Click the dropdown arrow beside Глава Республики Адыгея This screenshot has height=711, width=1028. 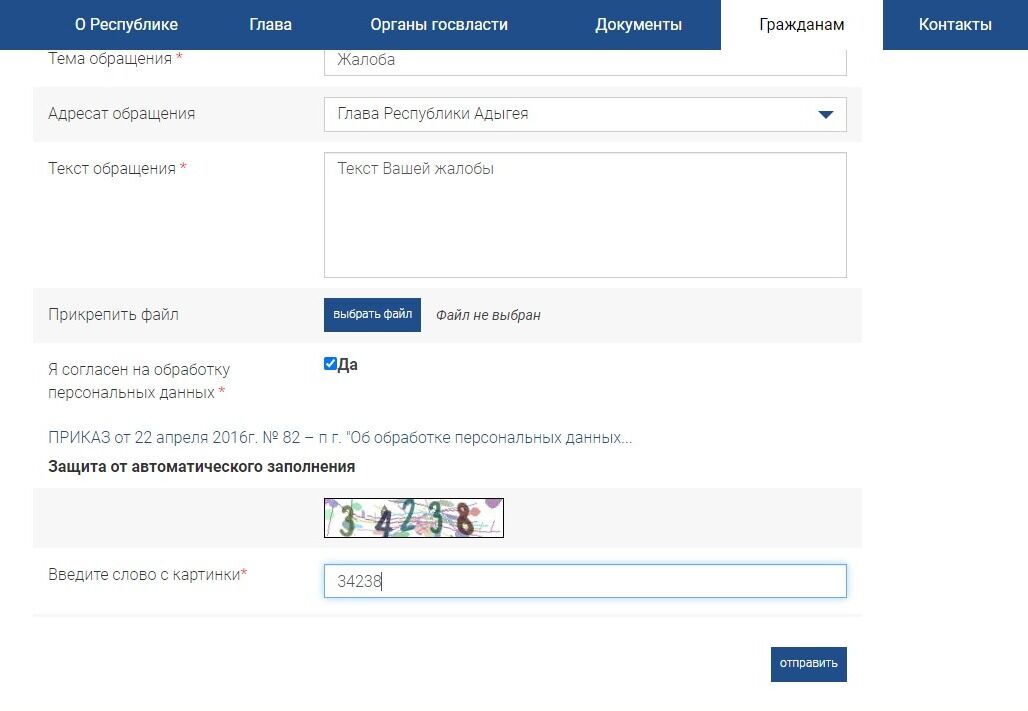825,115
